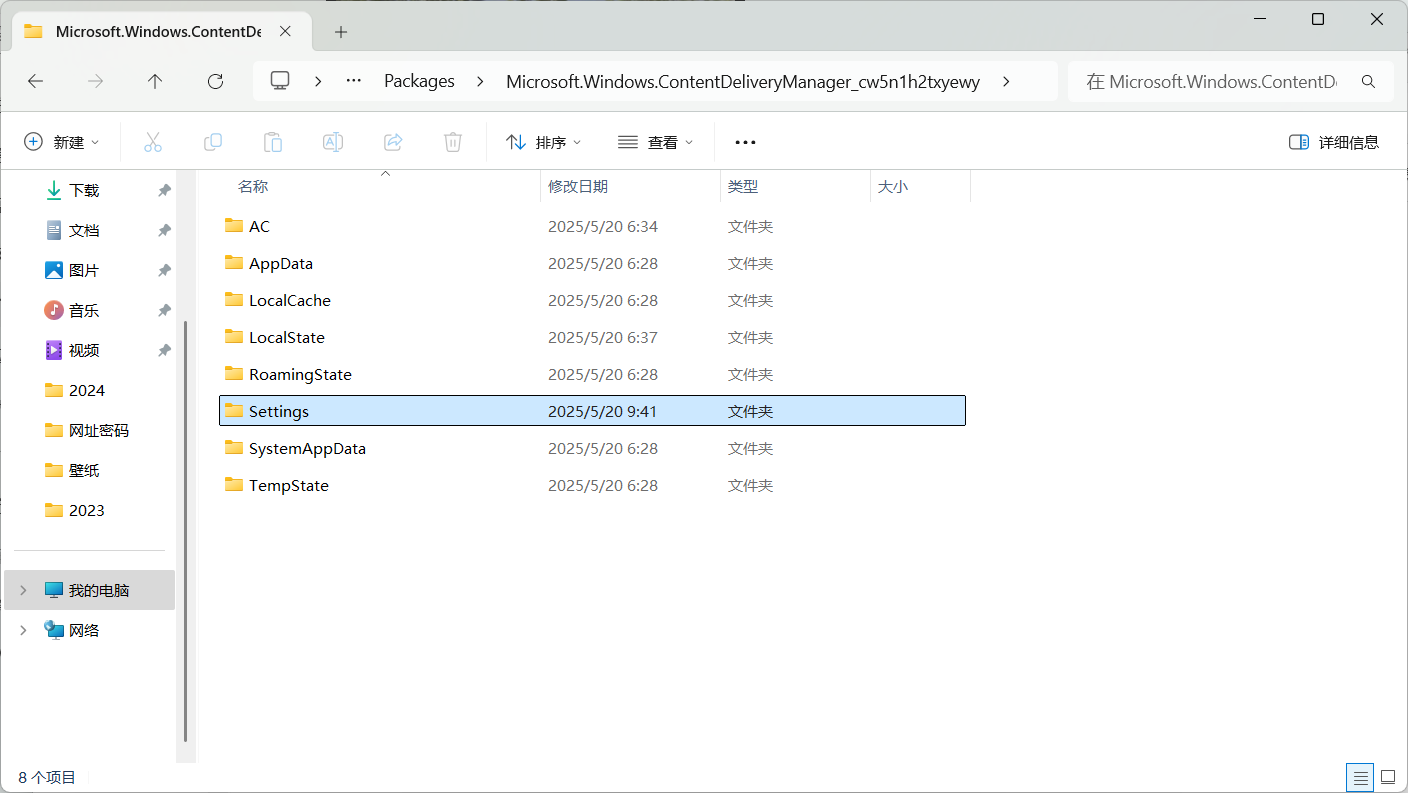Switch to large icons view in status bar

[x=1387, y=777]
